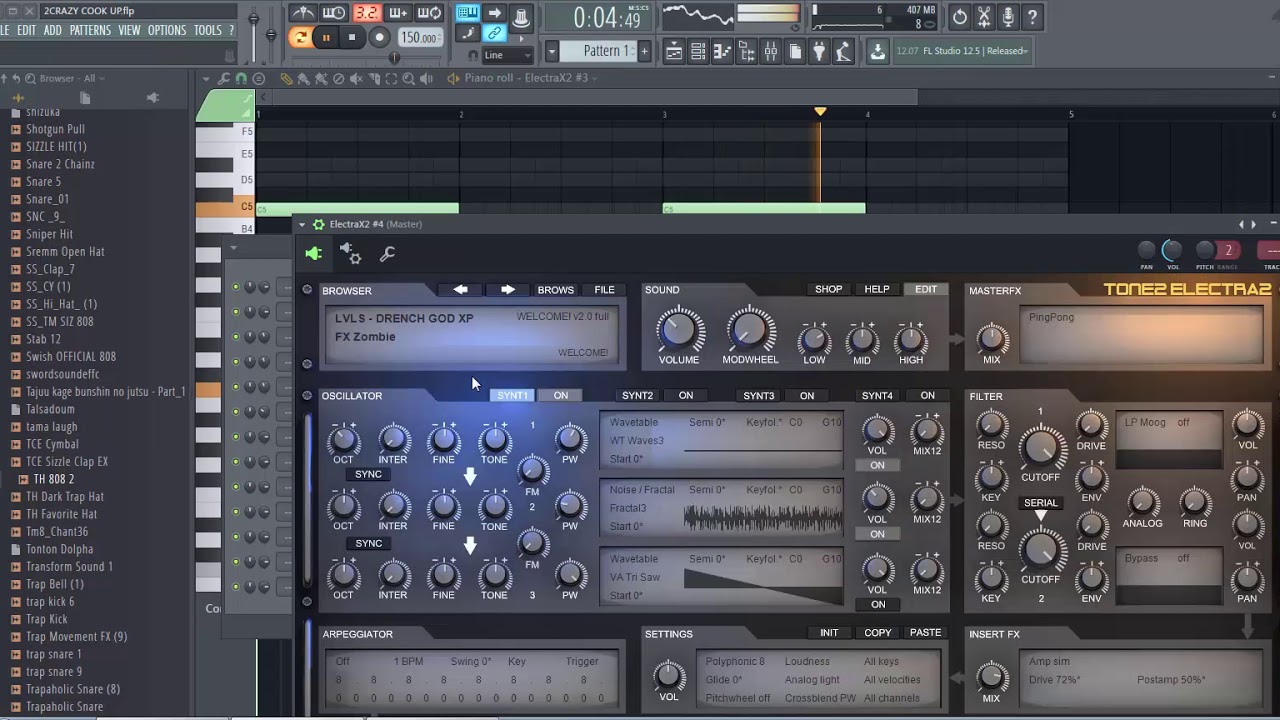This screenshot has height=720, width=1280.
Task: Click the FILE button in Electra2
Action: tap(604, 290)
